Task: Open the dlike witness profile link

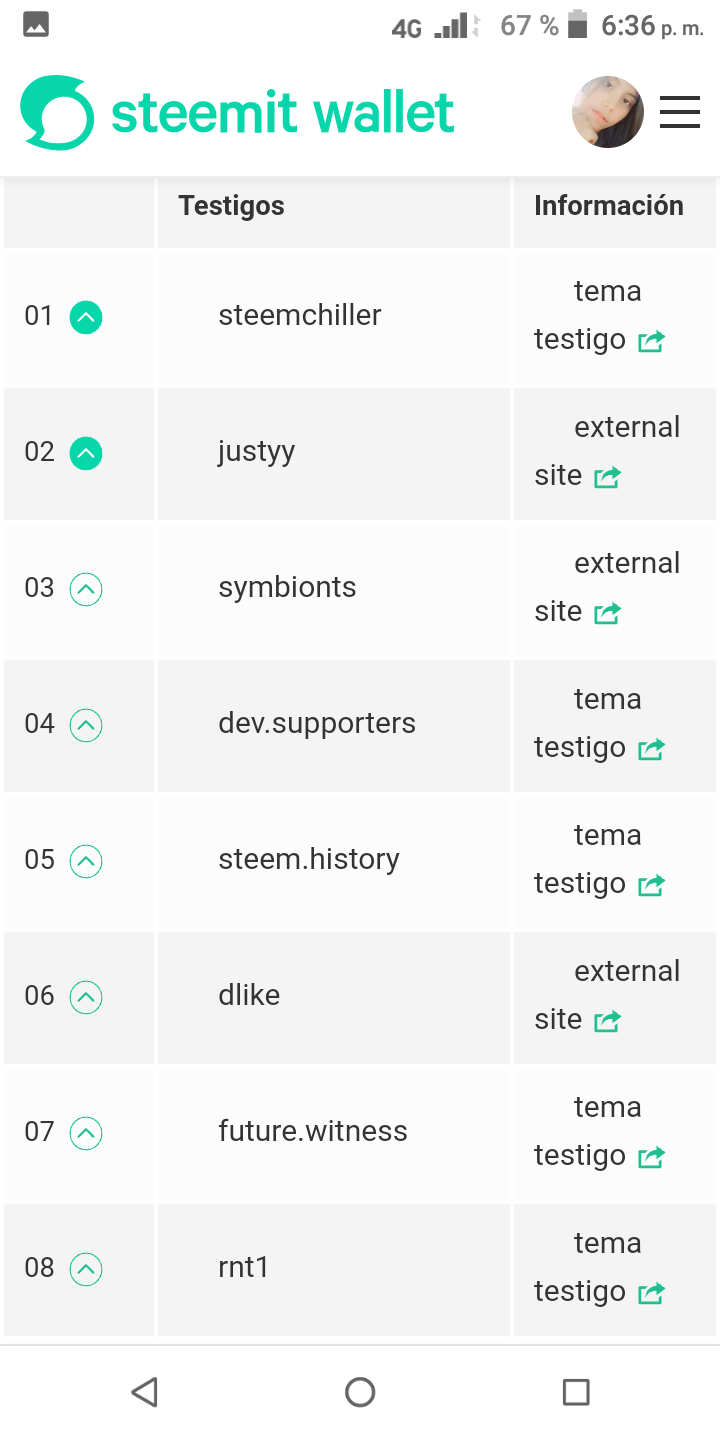Action: pos(249,996)
